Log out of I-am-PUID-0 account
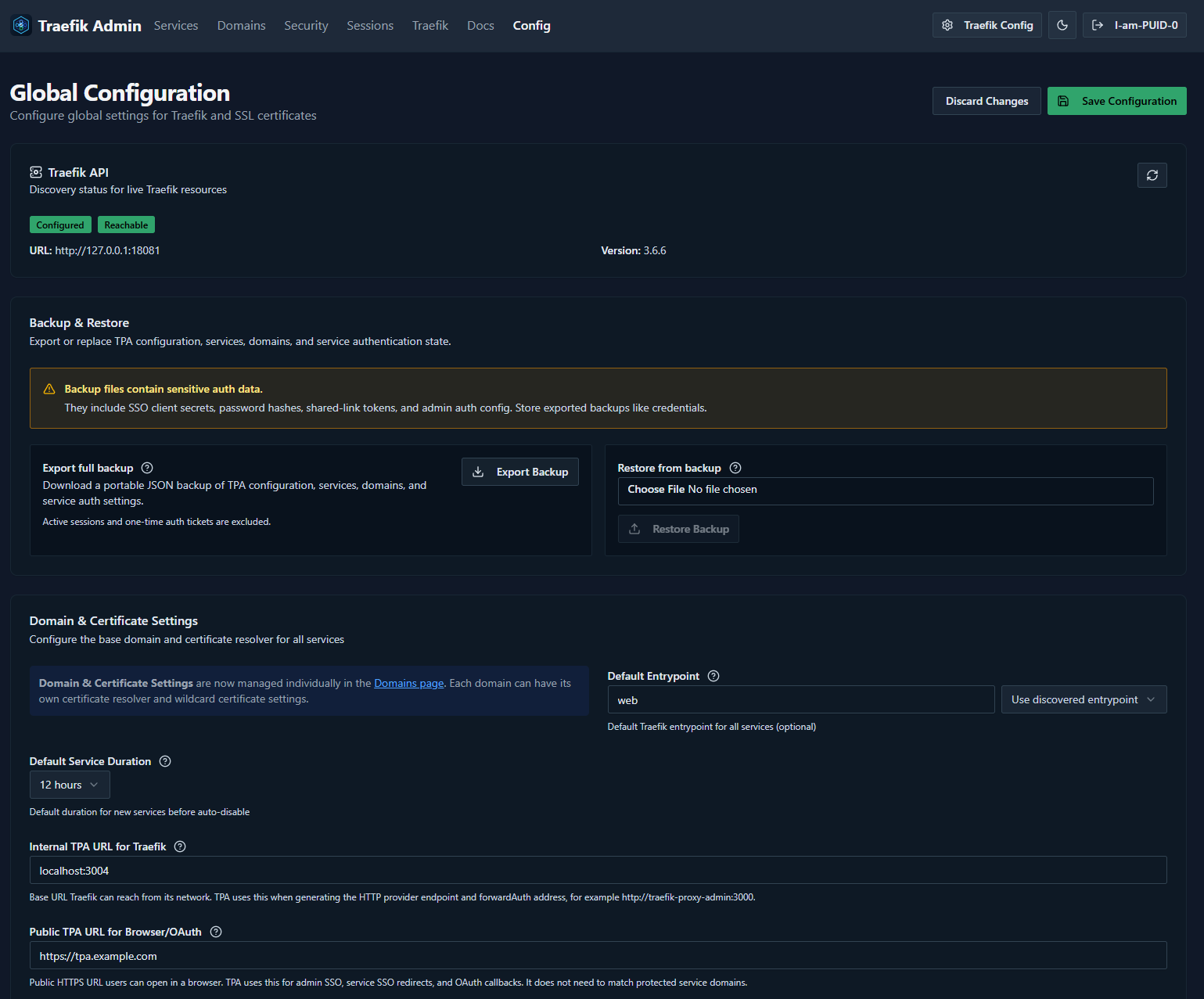This screenshot has width=1204, height=999. [x=1134, y=25]
